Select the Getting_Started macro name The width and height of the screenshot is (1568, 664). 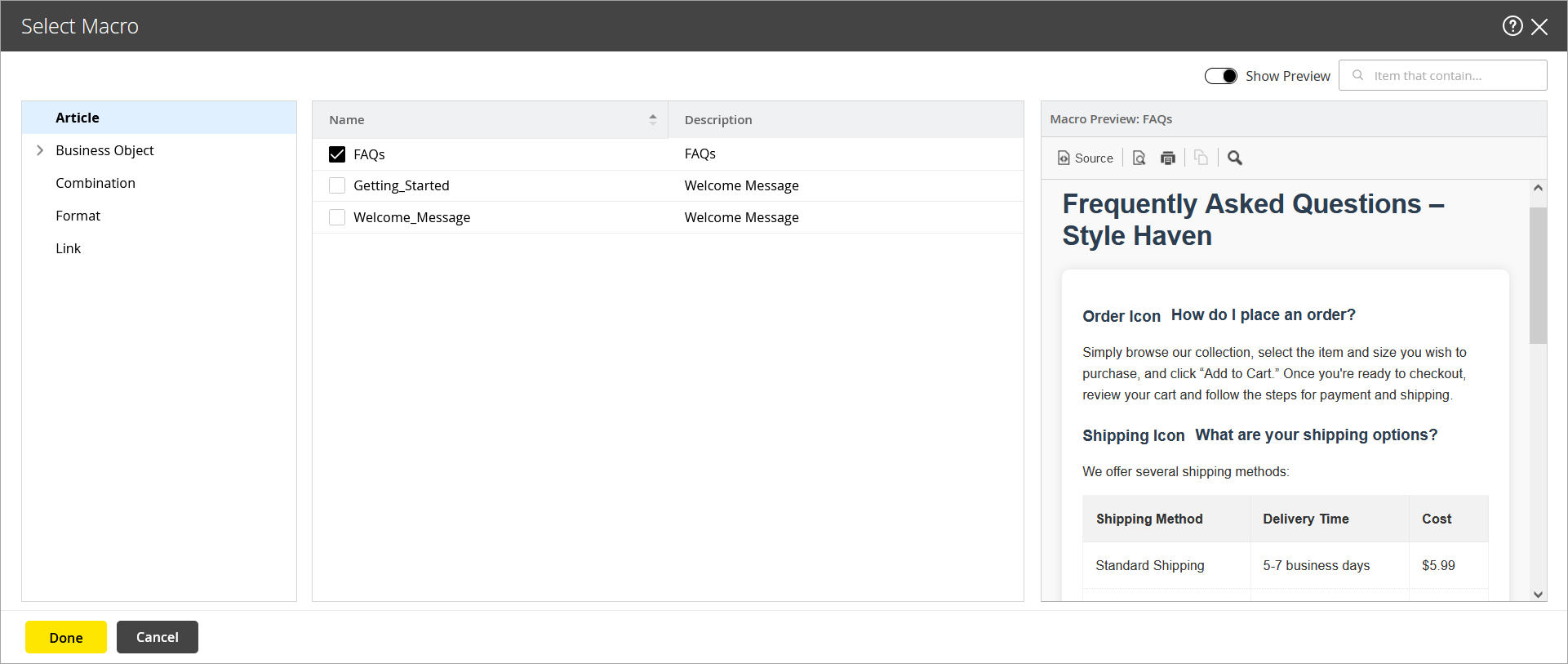pyautogui.click(x=401, y=185)
